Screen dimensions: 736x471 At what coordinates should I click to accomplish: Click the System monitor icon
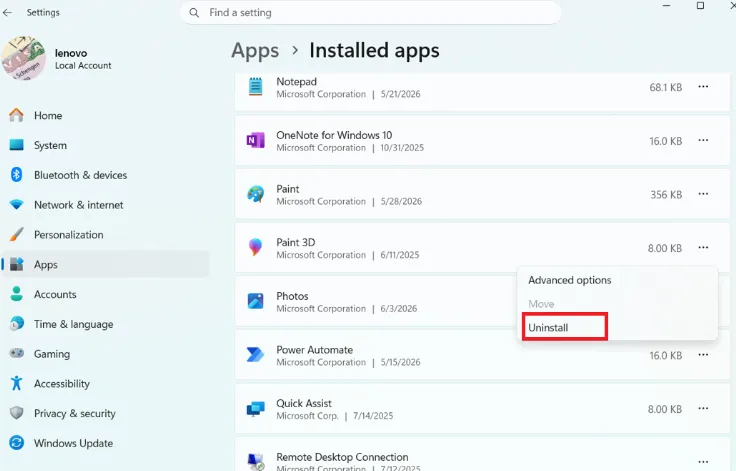coord(16,145)
